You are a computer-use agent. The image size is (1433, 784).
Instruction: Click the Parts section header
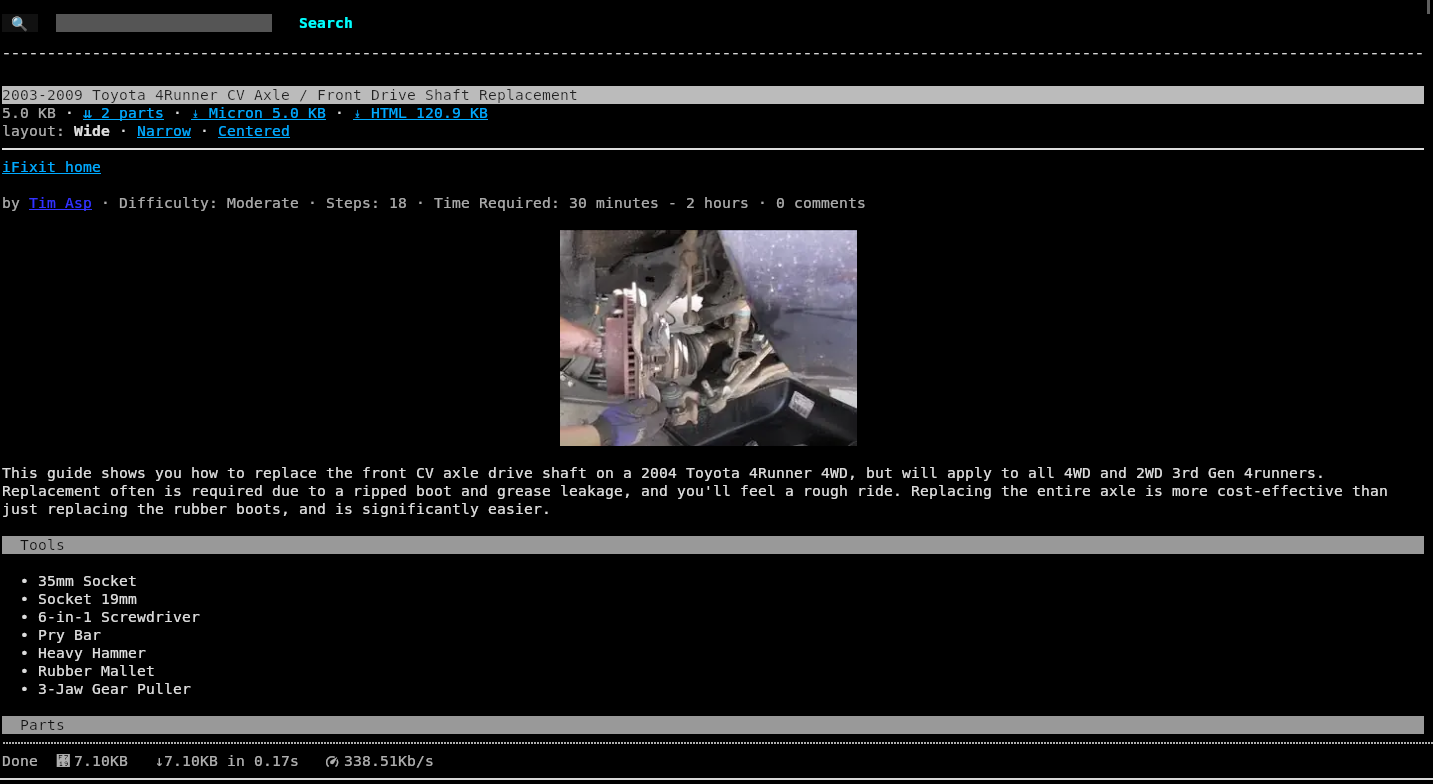[713, 725]
